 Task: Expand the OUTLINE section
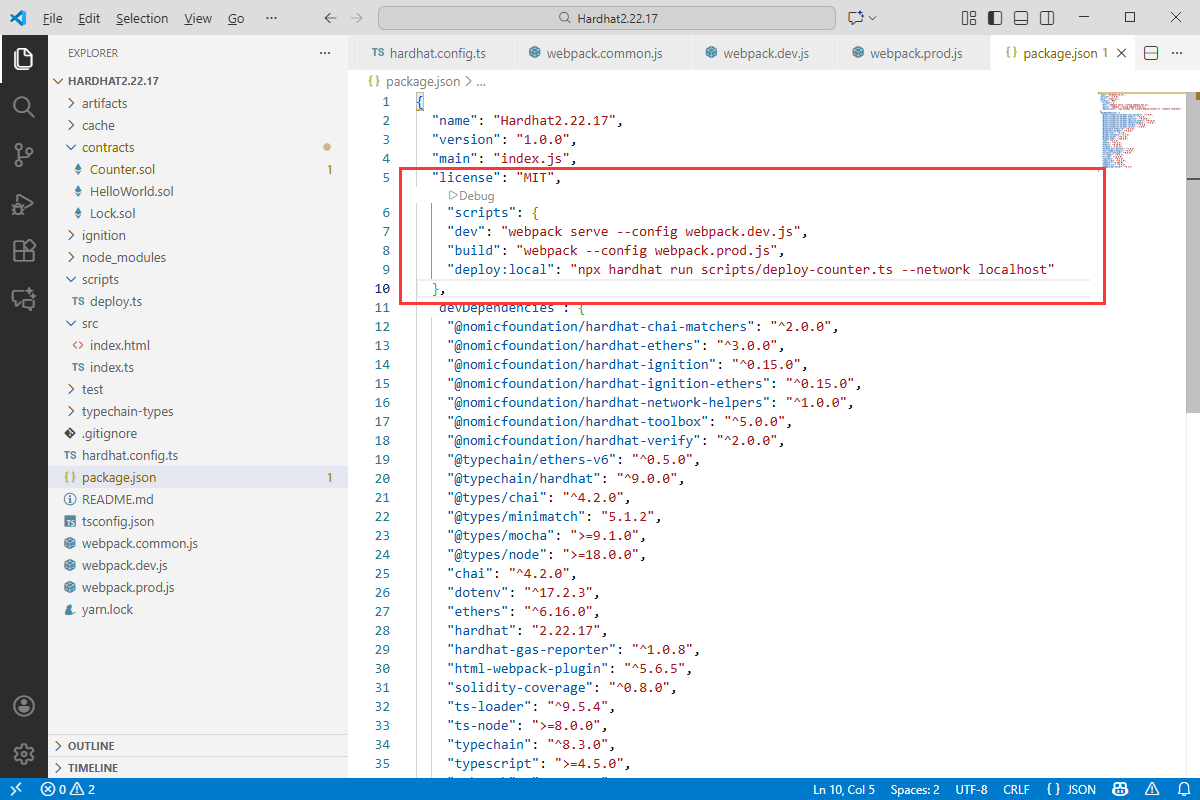(198, 746)
